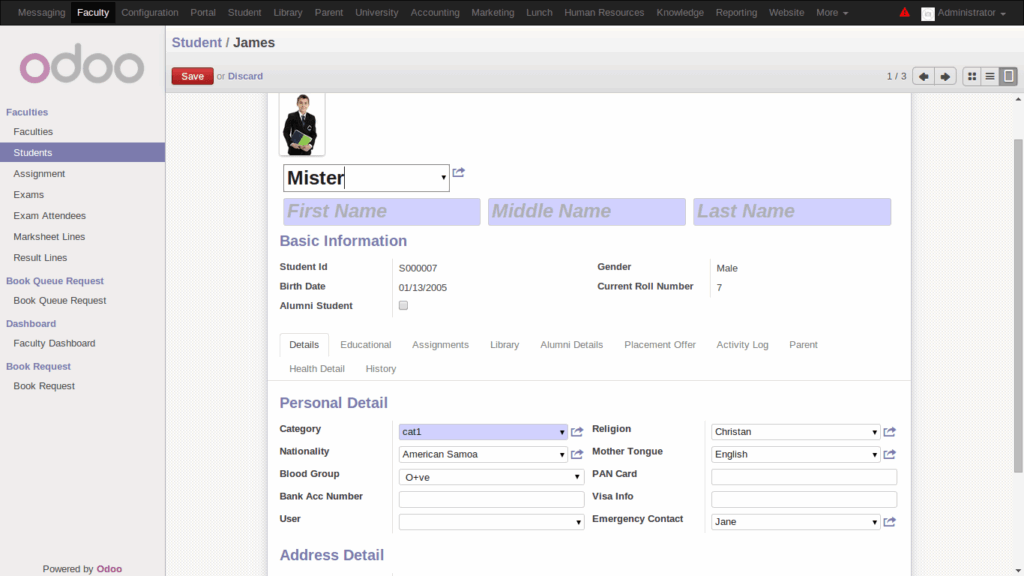Click the Discard link
The width and height of the screenshot is (1024, 576).
point(245,76)
